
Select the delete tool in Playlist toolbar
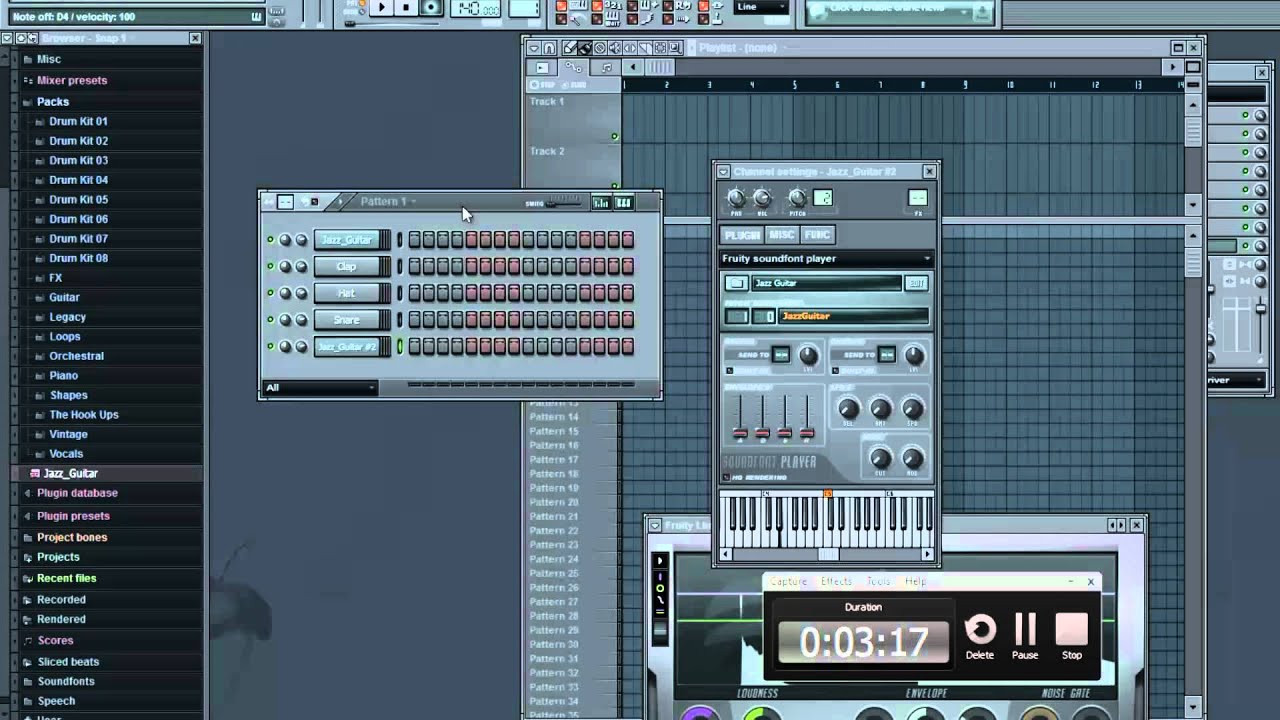point(600,48)
